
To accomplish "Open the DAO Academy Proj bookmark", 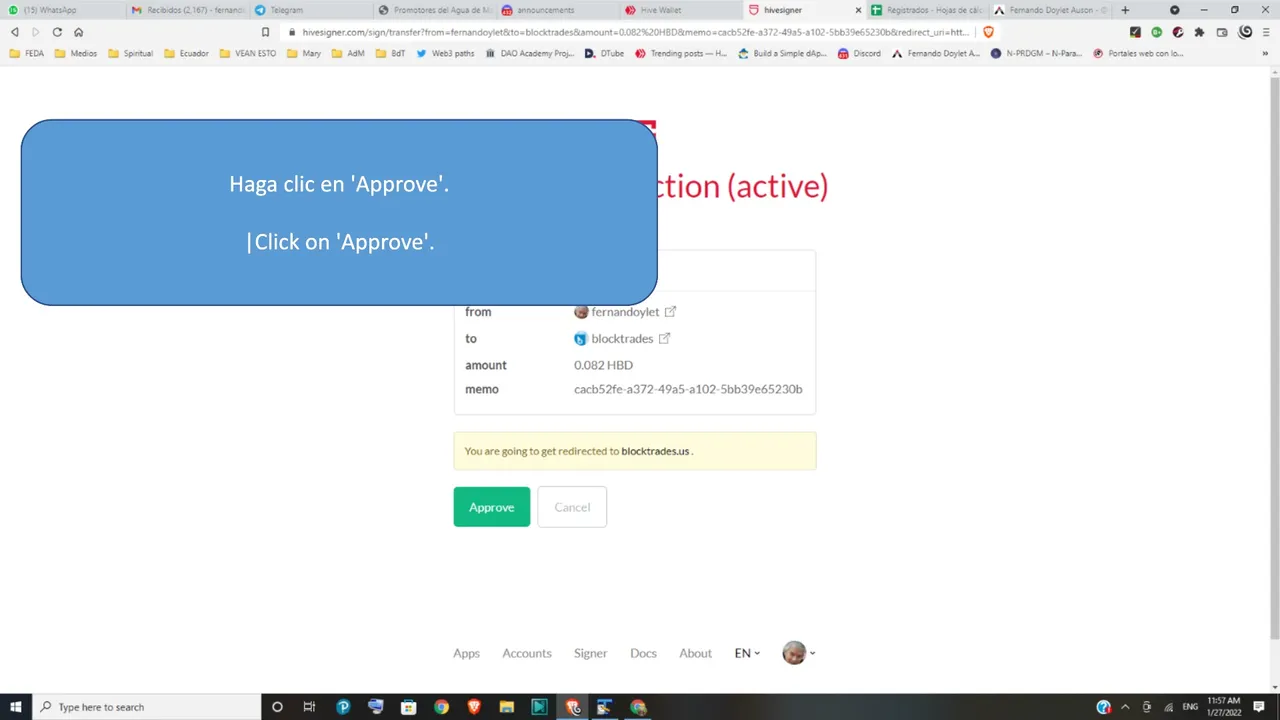I will tap(530, 53).
